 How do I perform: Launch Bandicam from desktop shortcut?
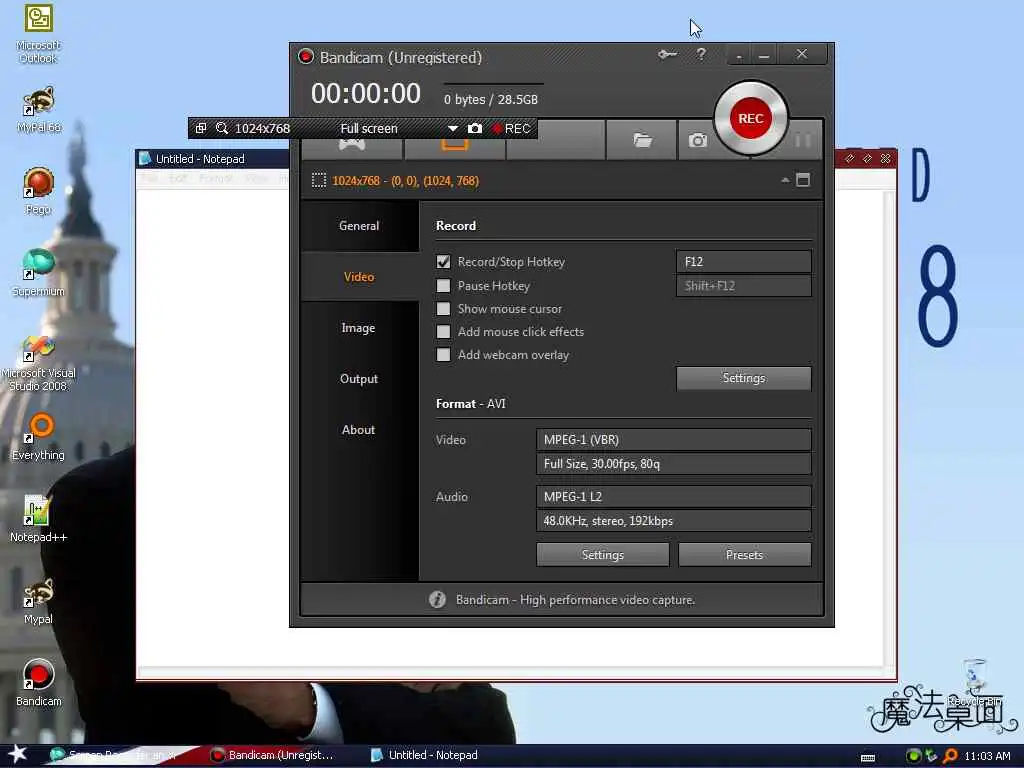pos(39,682)
